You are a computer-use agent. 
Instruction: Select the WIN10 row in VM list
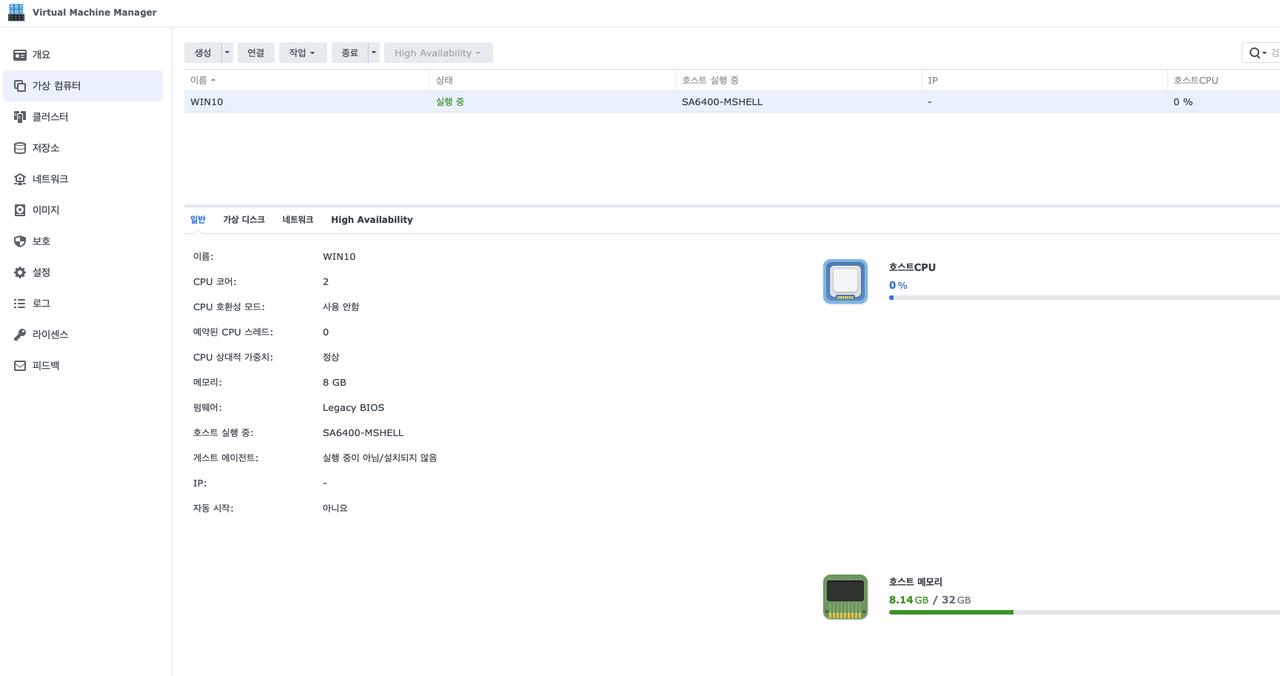click(732, 102)
